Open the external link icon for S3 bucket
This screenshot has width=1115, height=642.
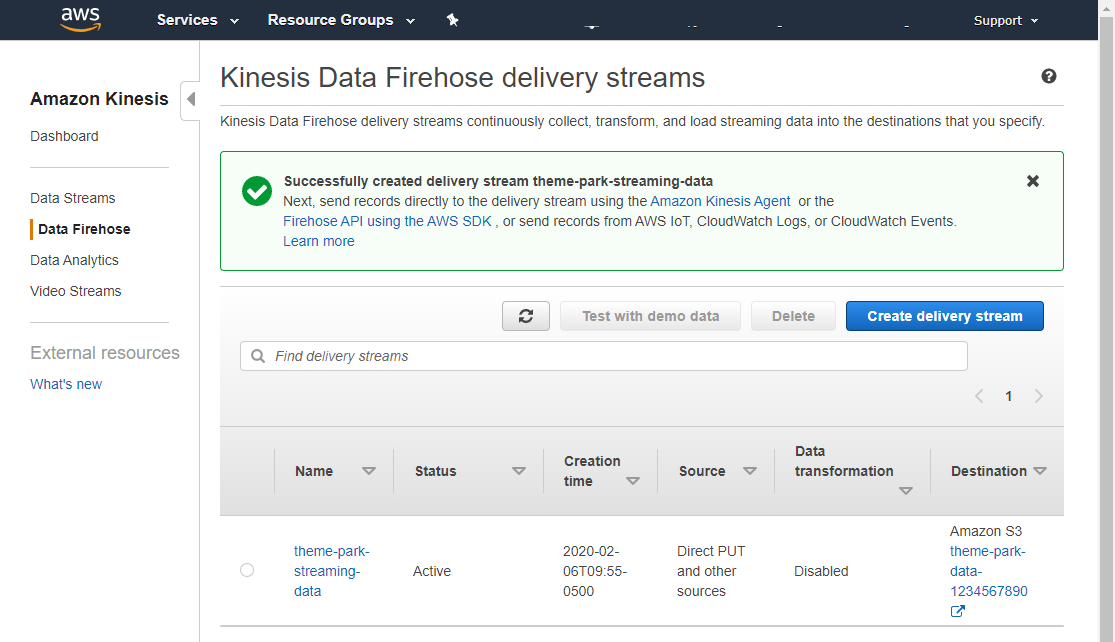[957, 611]
